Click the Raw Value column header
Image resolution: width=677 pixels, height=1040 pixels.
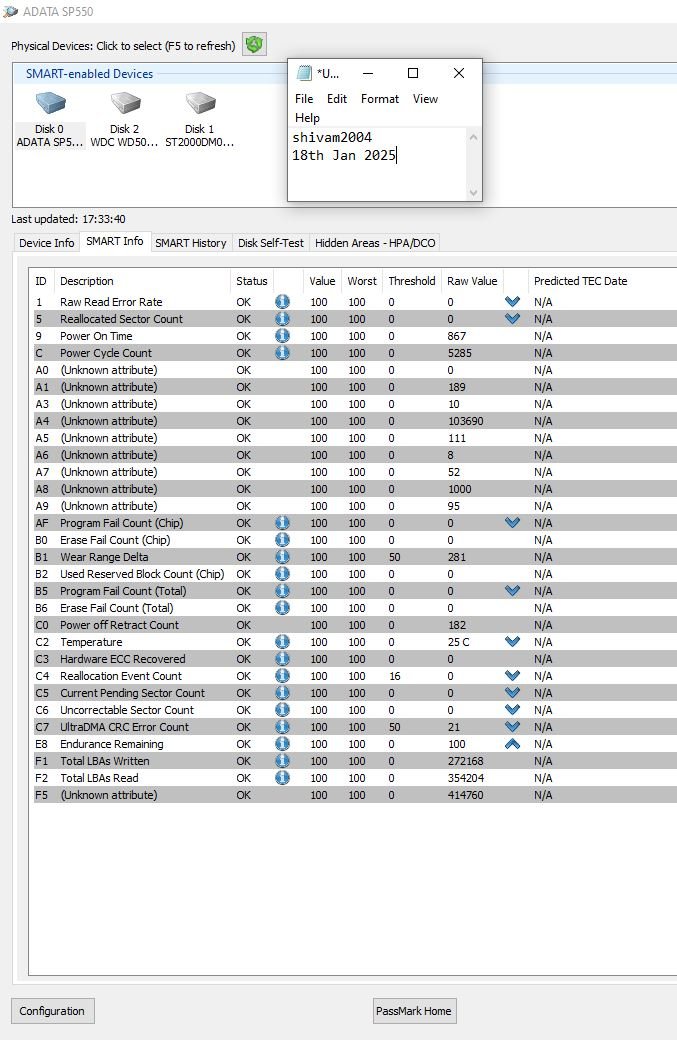[472, 281]
